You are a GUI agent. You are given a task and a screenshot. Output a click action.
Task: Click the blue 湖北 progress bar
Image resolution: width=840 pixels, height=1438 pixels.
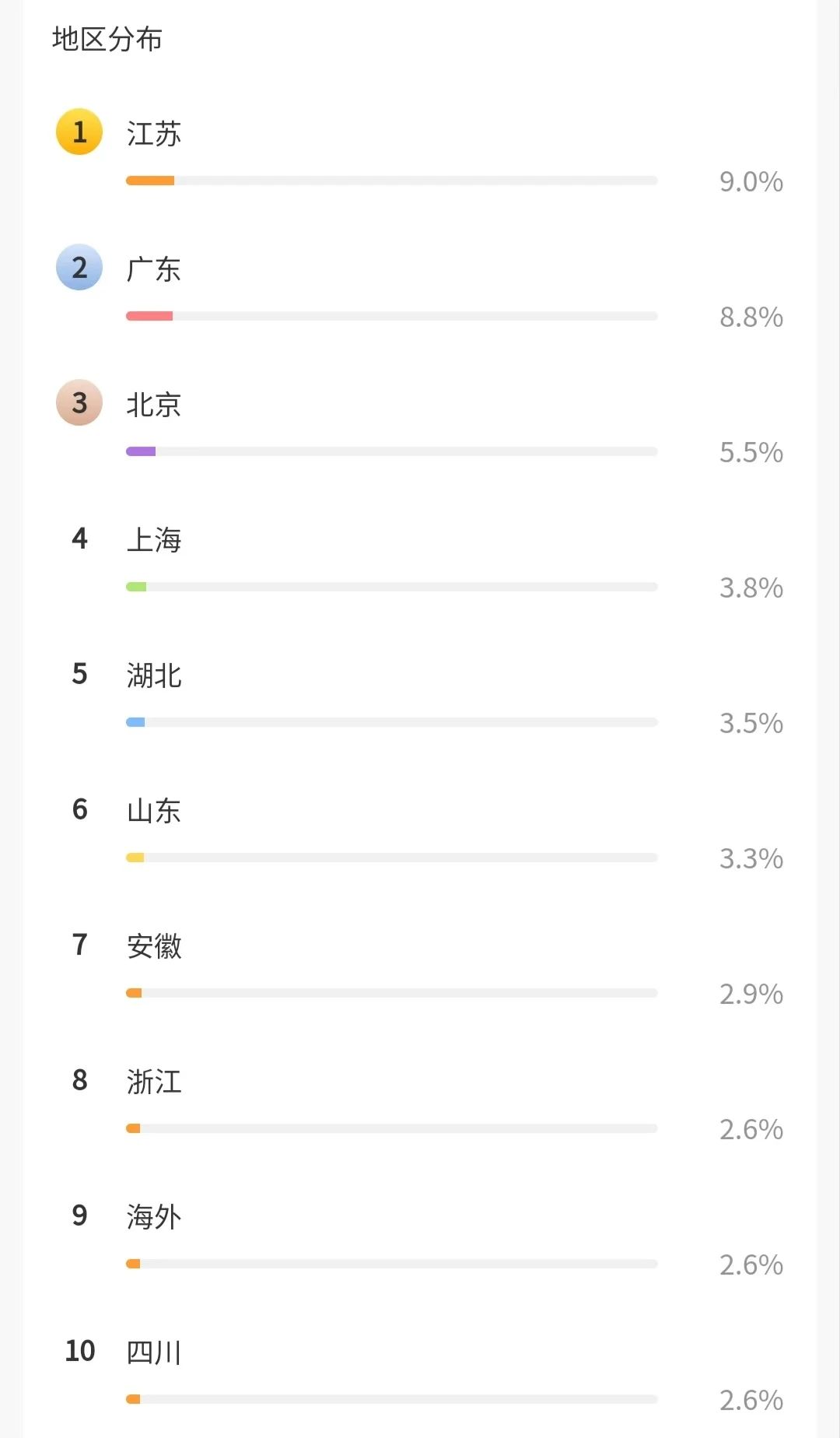tap(135, 722)
